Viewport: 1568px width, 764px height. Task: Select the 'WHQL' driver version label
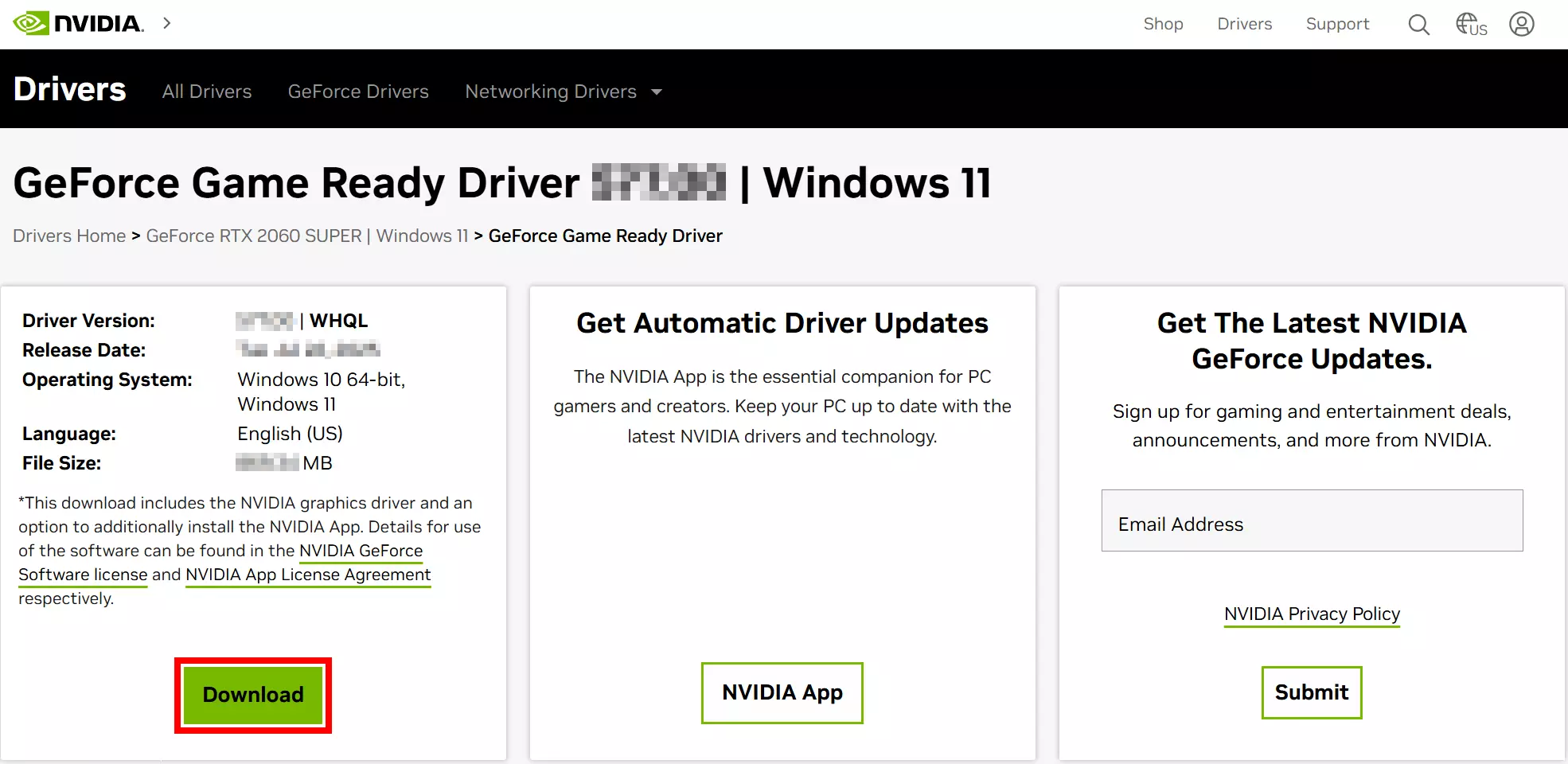[x=338, y=321]
